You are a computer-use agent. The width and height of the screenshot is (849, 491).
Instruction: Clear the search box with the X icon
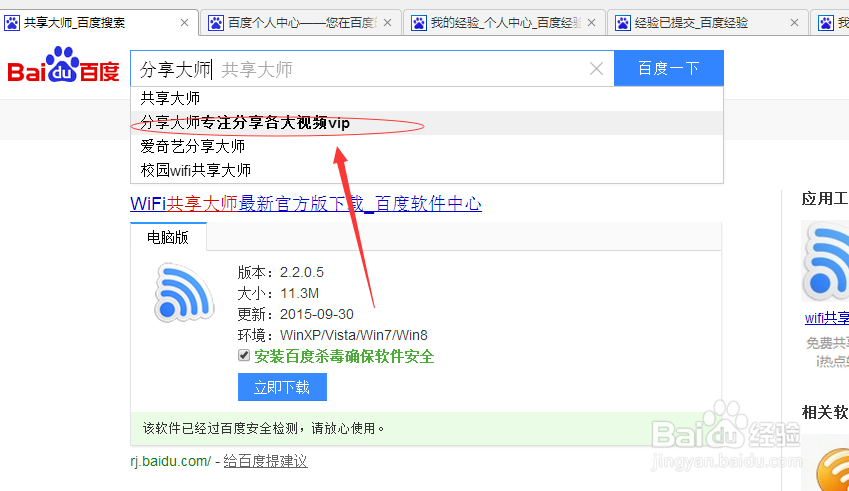pos(596,69)
